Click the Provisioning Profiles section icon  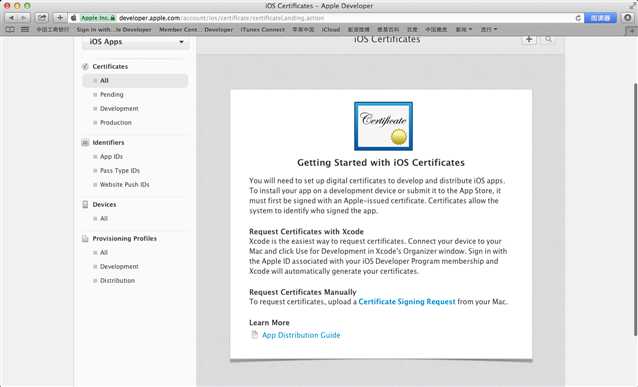(x=85, y=238)
